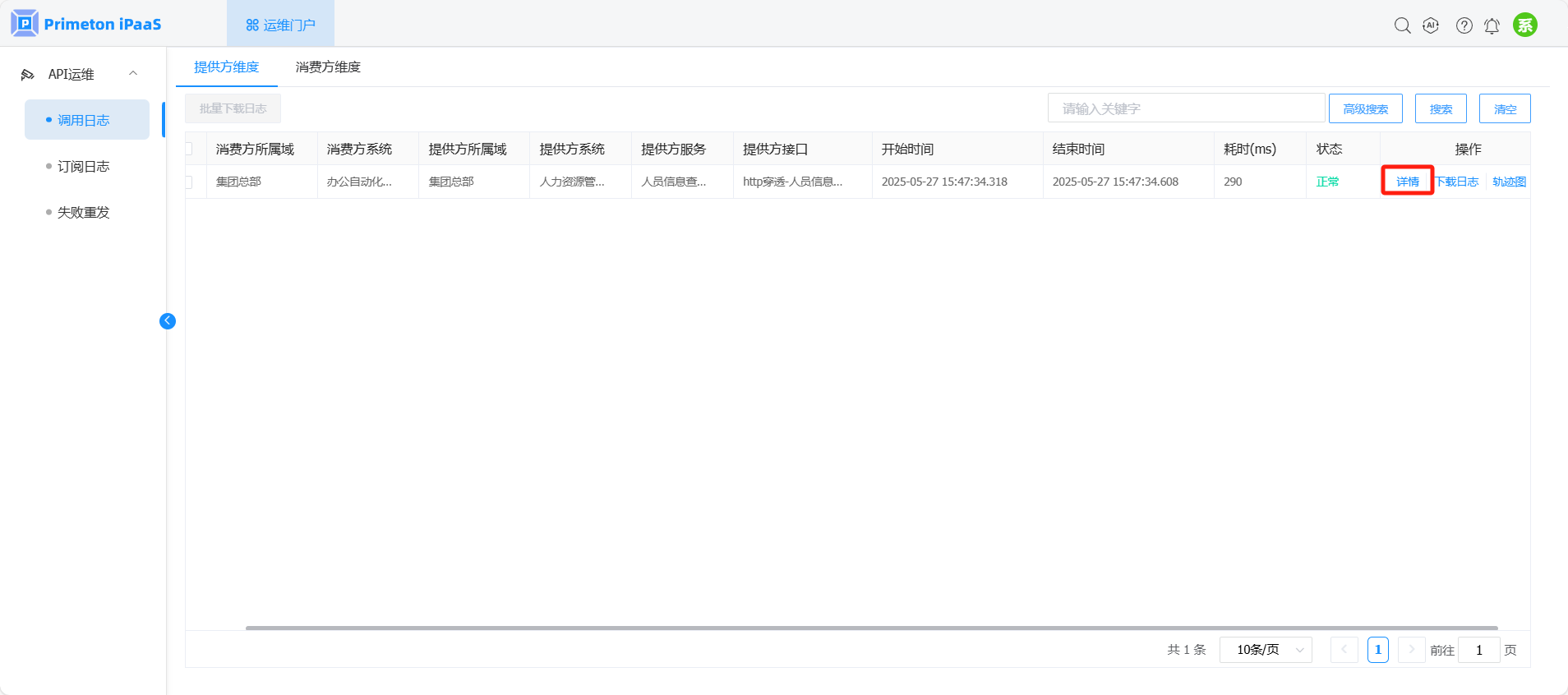Collapse the API运维 menu chevron
The image size is (1568, 695).
coord(133,74)
